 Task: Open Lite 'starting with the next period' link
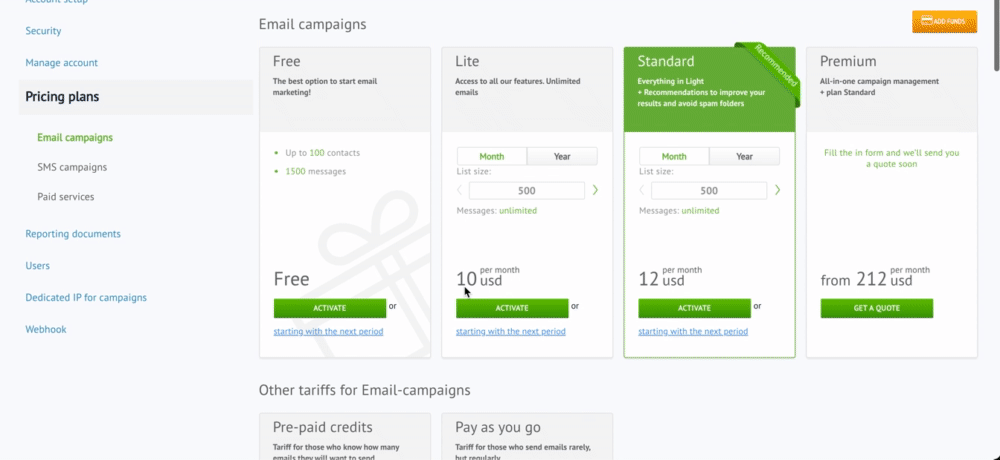point(511,332)
